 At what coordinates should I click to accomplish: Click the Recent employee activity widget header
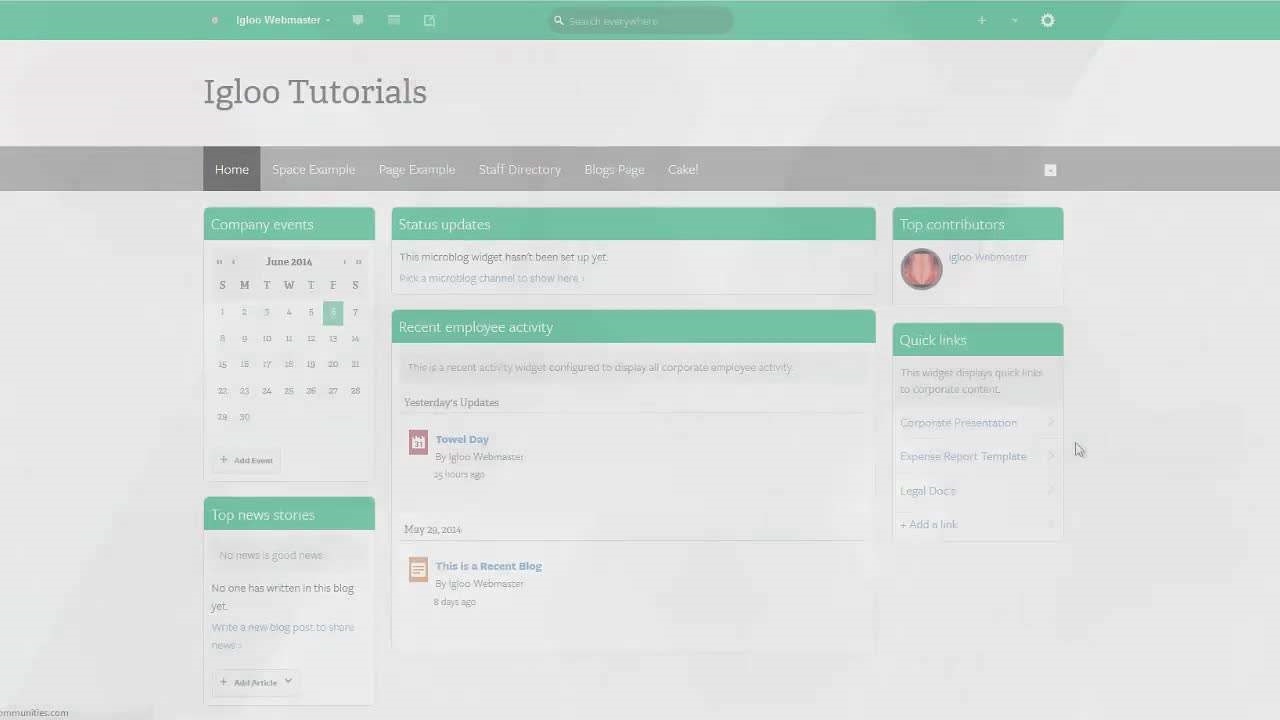(x=634, y=327)
